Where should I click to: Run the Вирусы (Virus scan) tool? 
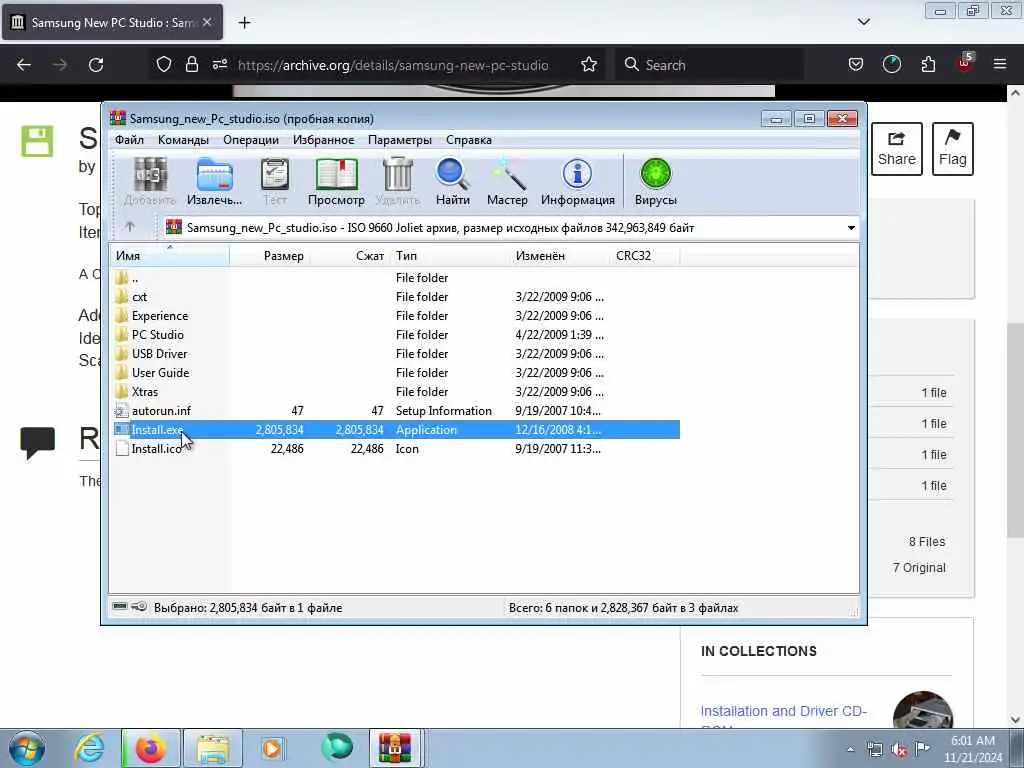[656, 182]
